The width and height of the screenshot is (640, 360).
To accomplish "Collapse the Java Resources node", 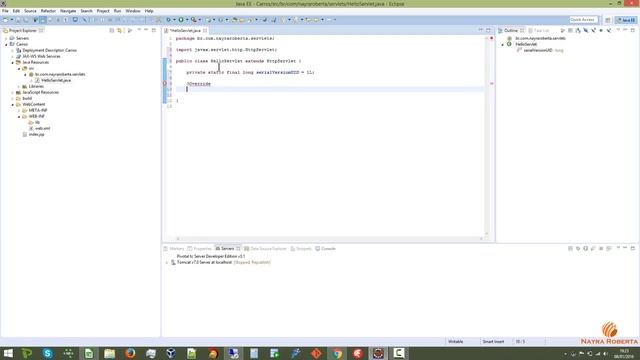I will click(x=12, y=62).
